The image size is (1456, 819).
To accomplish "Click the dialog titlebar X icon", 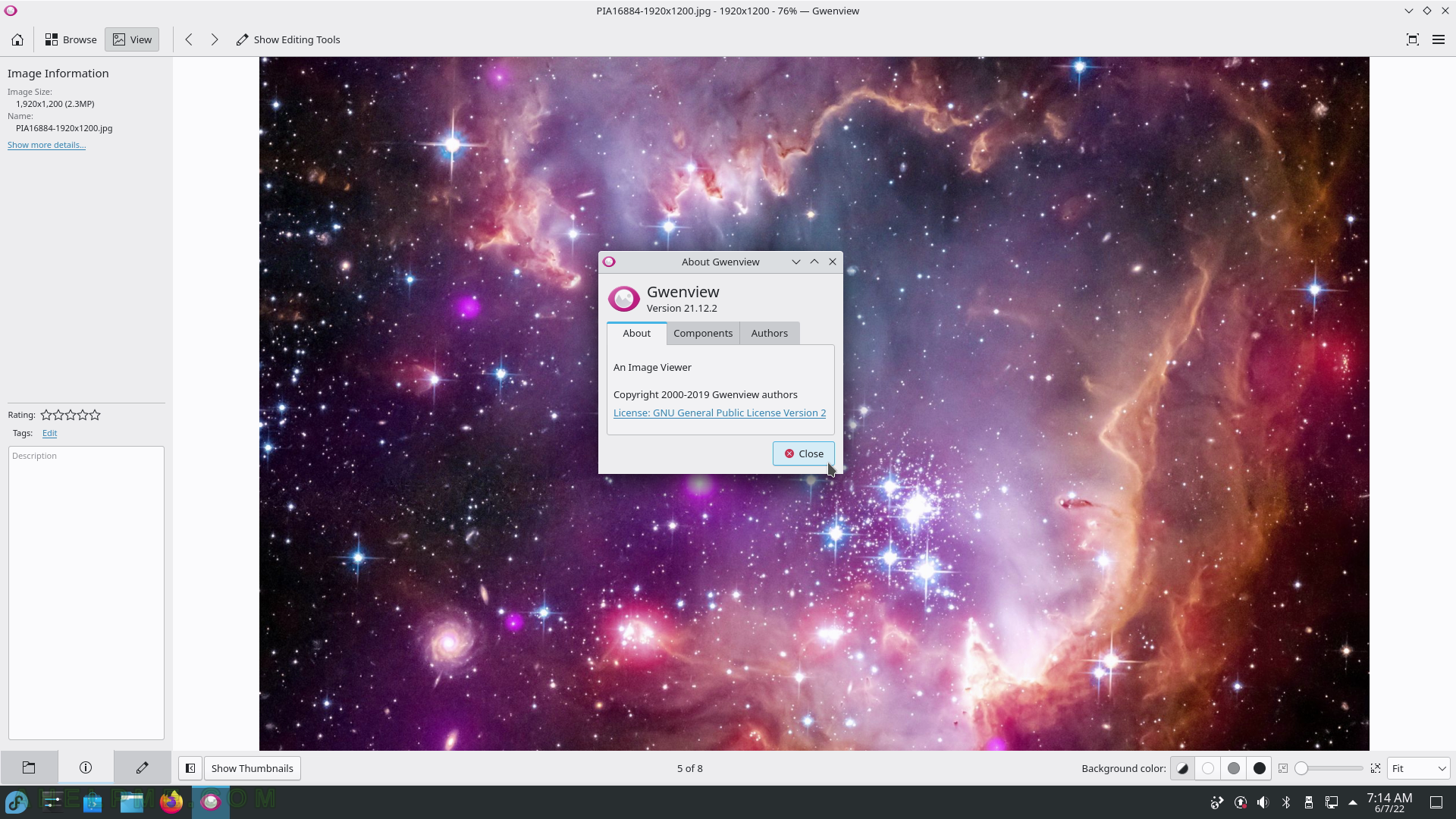I will coord(833,262).
